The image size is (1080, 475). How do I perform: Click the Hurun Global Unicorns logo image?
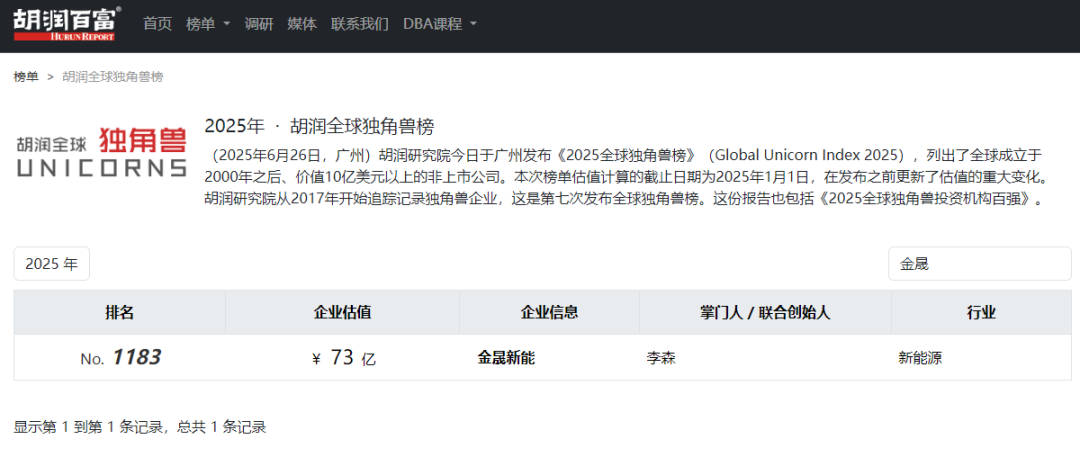click(101, 152)
